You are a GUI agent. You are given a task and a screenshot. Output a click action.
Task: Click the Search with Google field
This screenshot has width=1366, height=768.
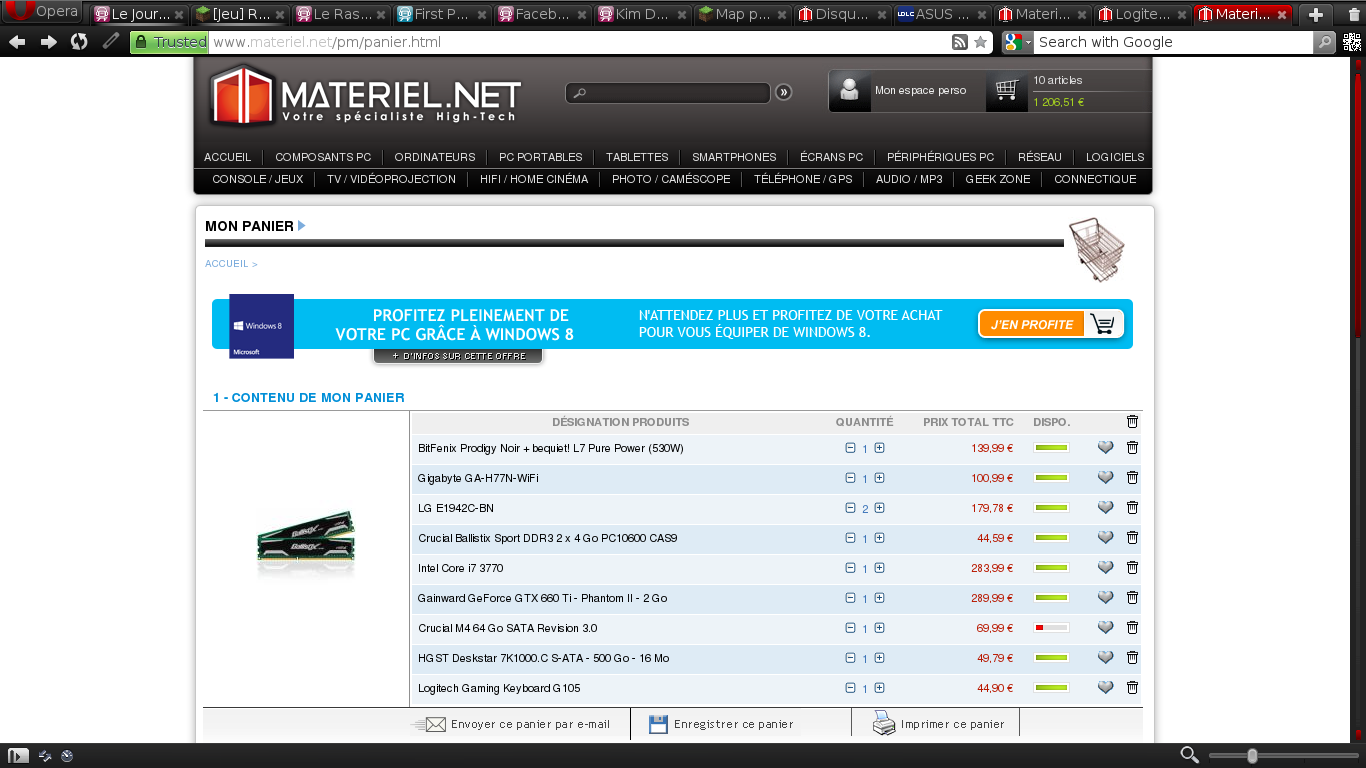point(1173,42)
